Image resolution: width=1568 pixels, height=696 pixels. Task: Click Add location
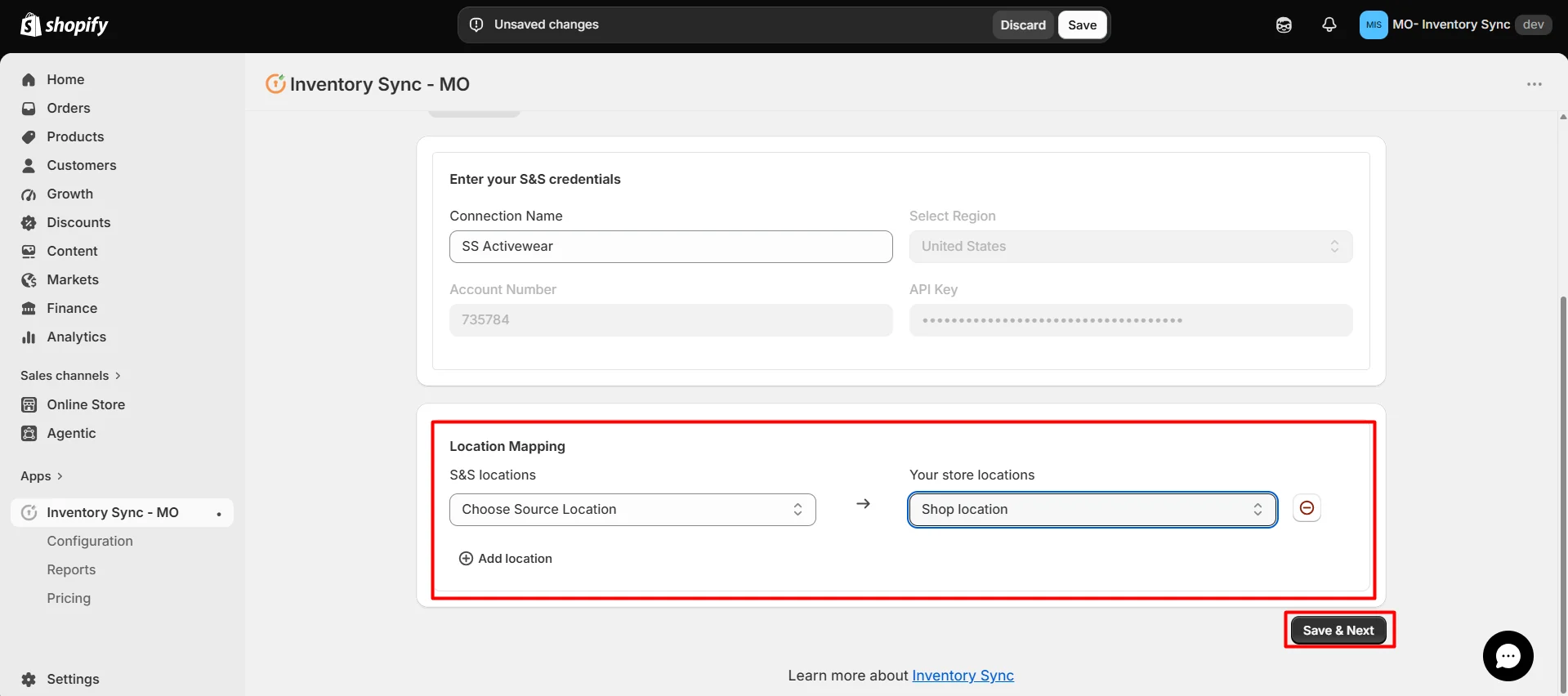506,559
